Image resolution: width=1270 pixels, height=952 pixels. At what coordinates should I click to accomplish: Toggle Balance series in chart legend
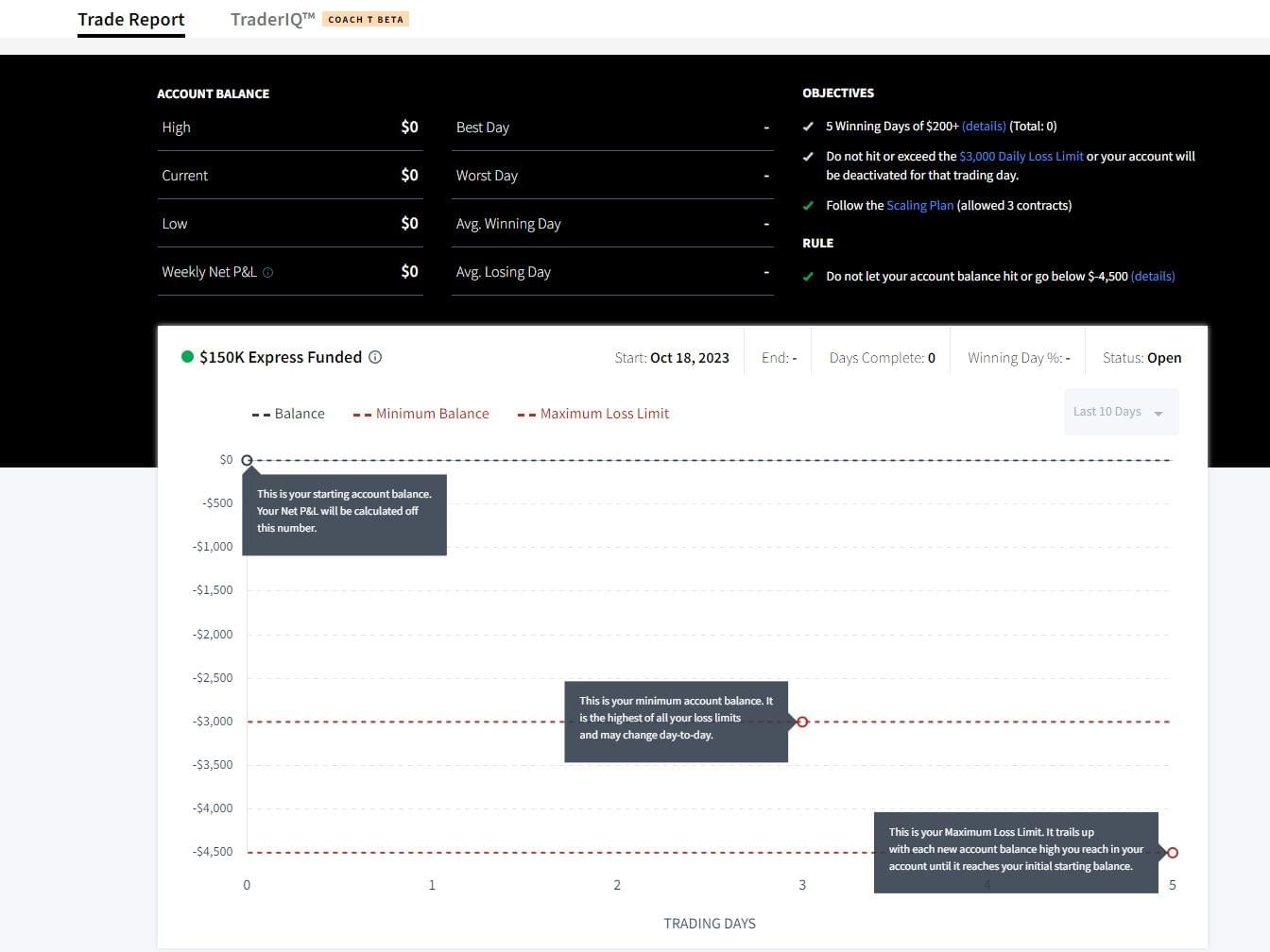(x=288, y=414)
